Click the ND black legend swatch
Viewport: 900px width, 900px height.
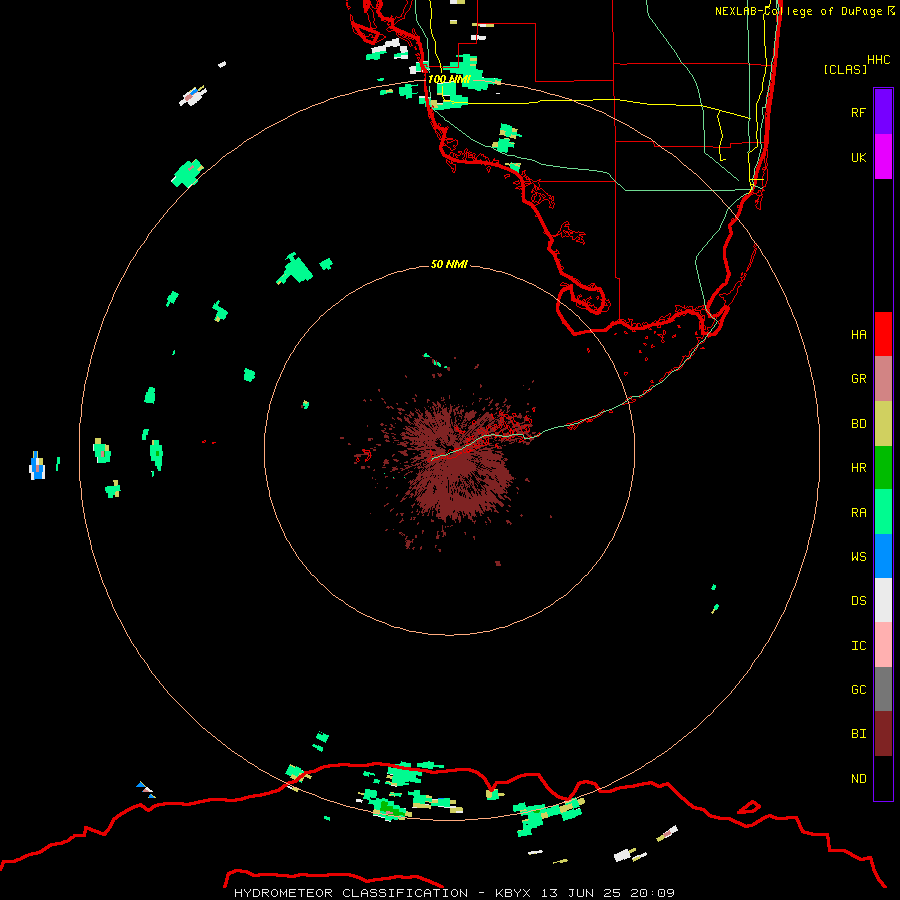pos(883,778)
